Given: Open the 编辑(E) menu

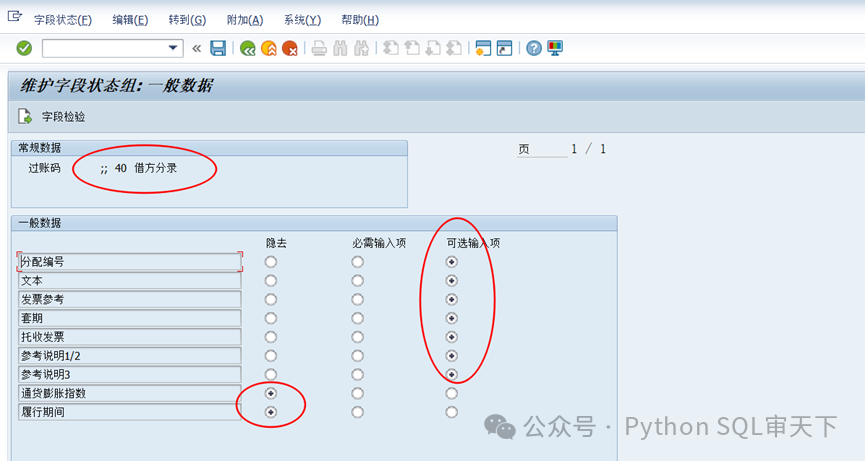Looking at the screenshot, I should 130,20.
